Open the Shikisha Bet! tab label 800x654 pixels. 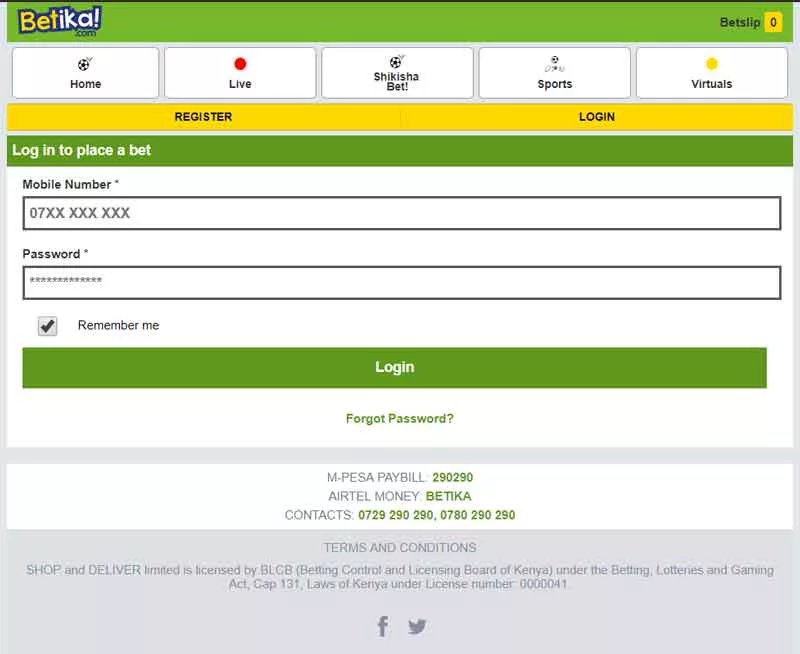coord(396,82)
